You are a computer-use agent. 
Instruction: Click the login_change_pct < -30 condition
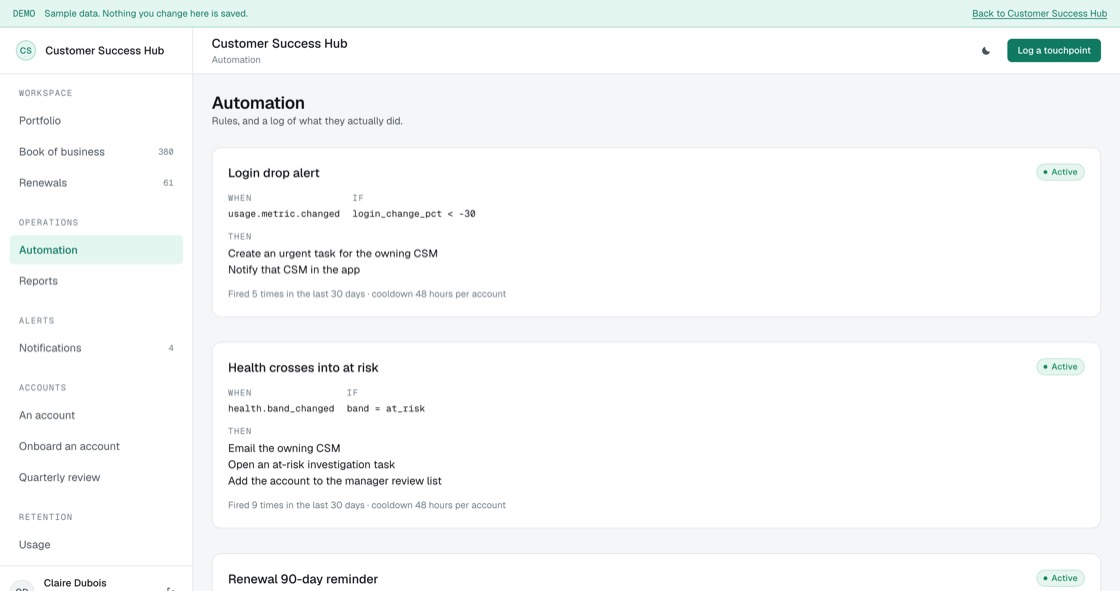click(414, 214)
